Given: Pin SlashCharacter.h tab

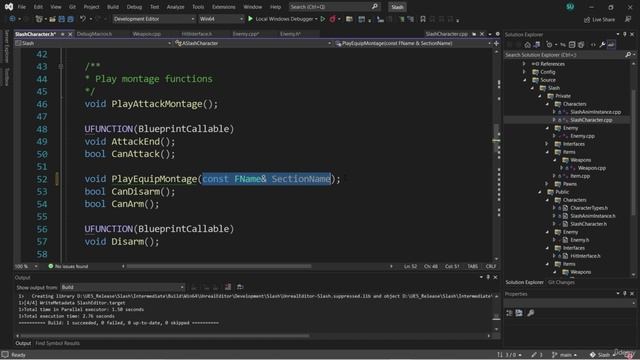Looking at the screenshot, I should 62,34.
